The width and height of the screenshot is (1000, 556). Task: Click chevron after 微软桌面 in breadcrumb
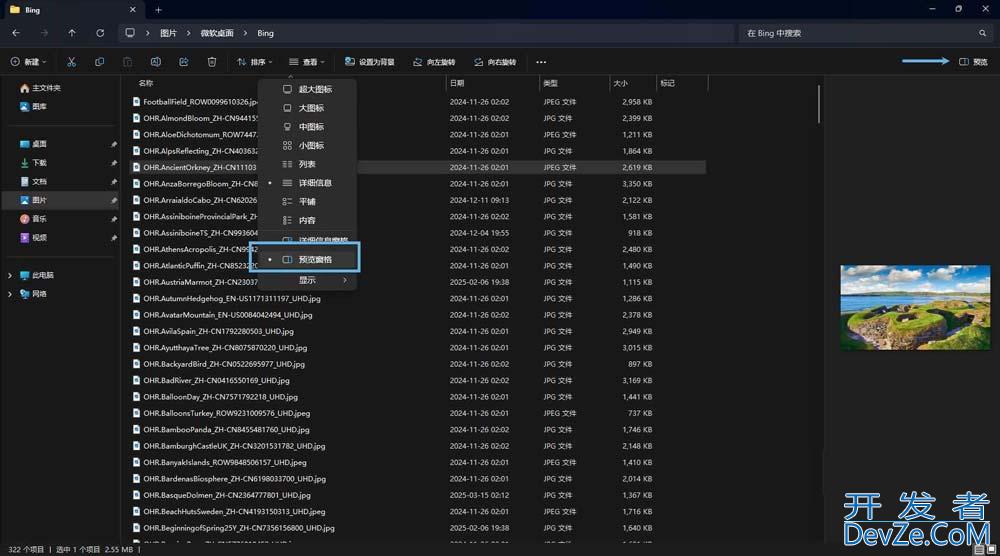(x=245, y=33)
